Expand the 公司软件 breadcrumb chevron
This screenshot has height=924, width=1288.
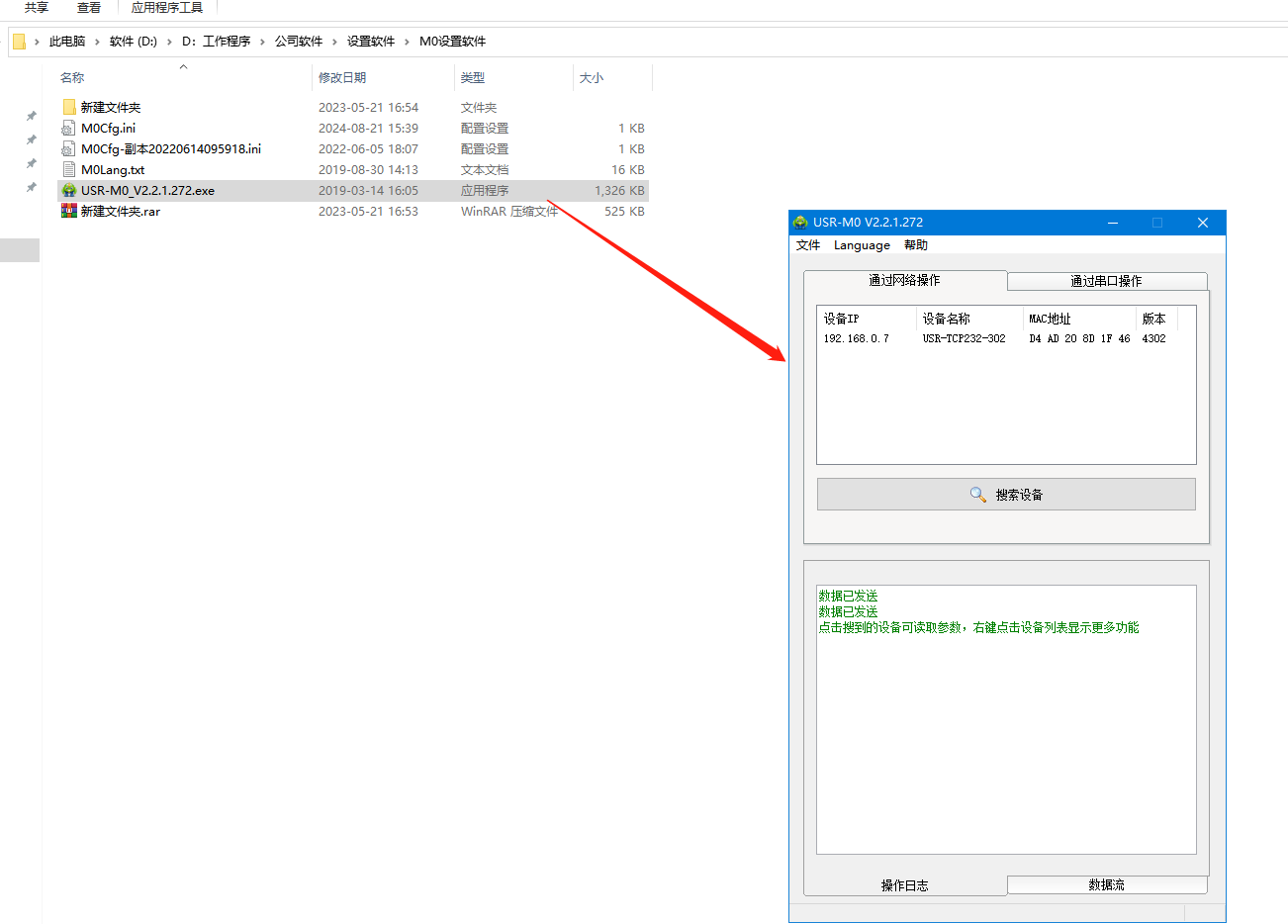334,42
